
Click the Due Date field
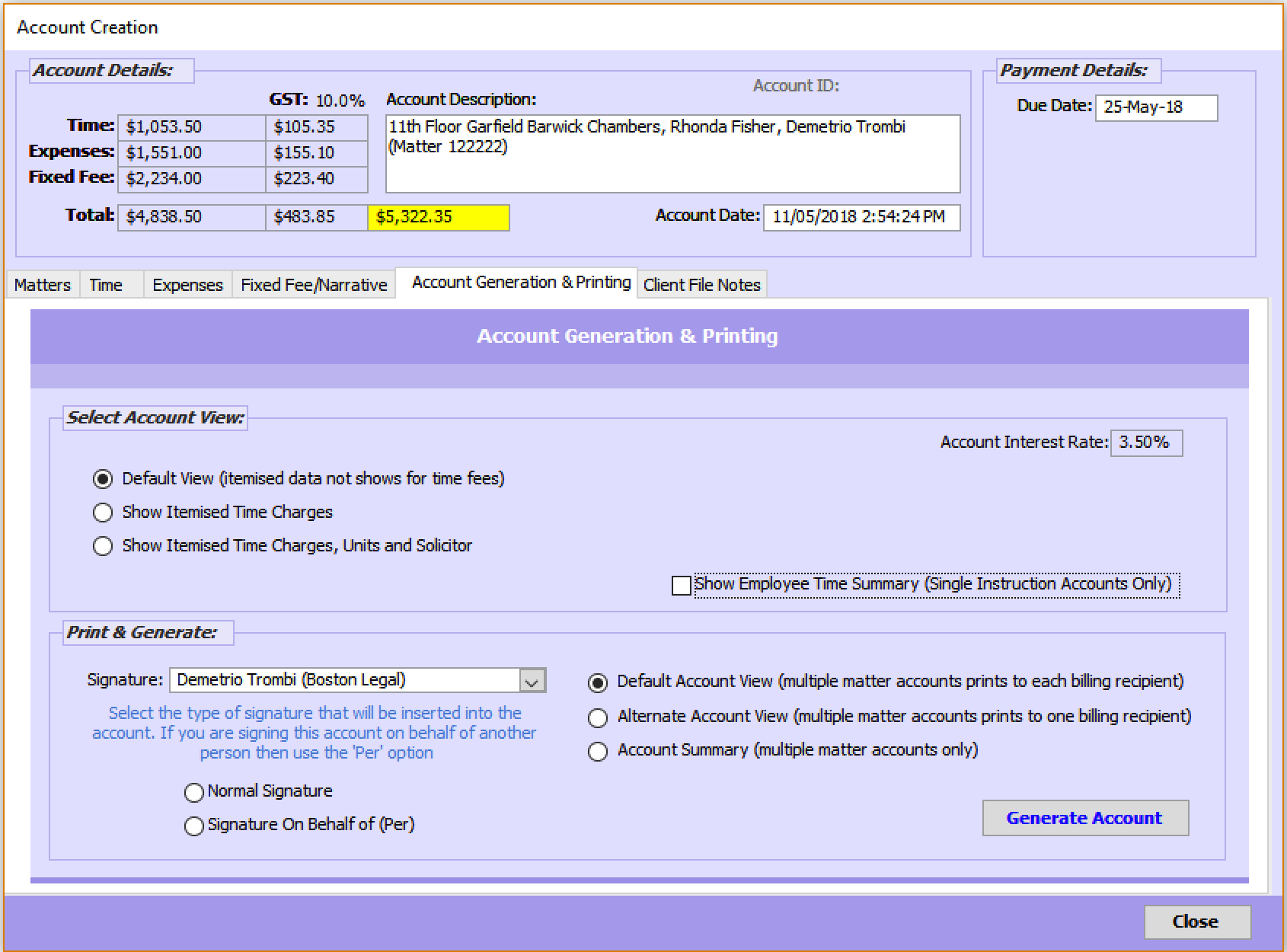click(x=1156, y=107)
